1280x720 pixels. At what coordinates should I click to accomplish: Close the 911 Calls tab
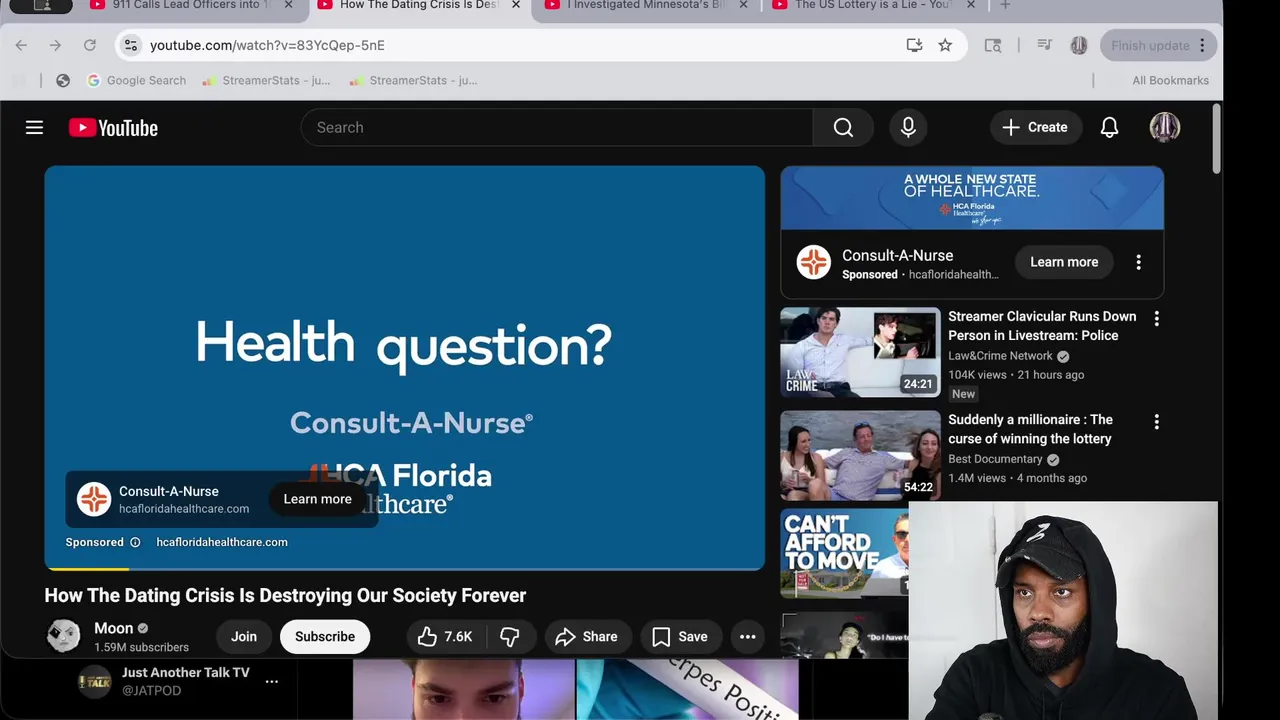coord(289,6)
